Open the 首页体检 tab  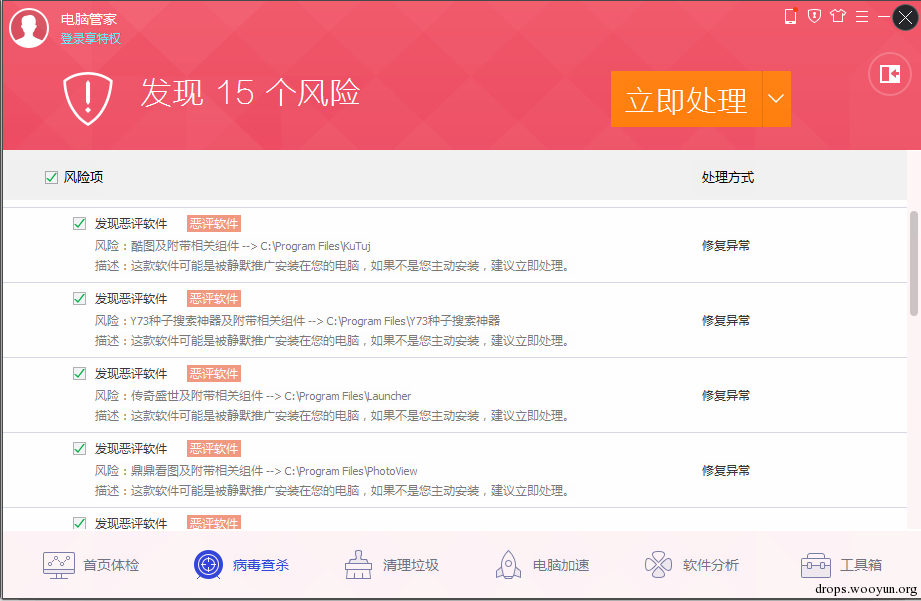[x=91, y=565]
